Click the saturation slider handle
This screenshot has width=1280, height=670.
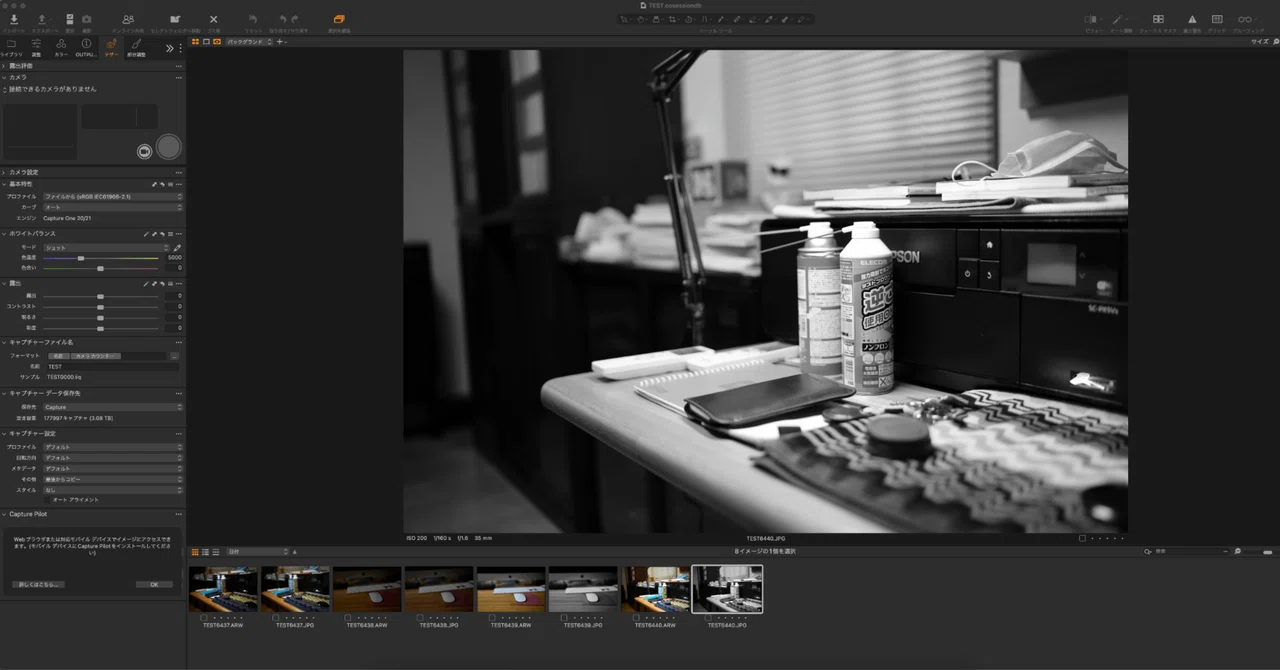coord(100,328)
